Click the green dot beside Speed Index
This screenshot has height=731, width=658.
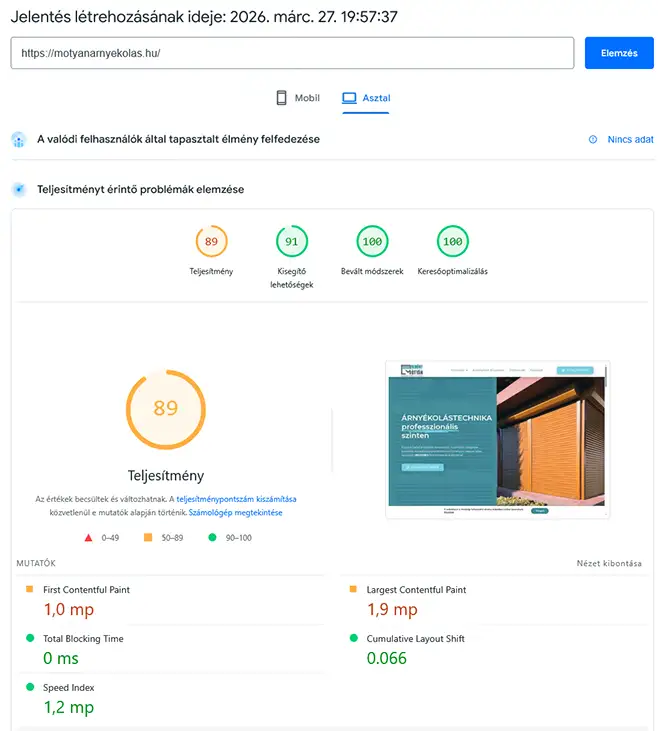(x=30, y=687)
